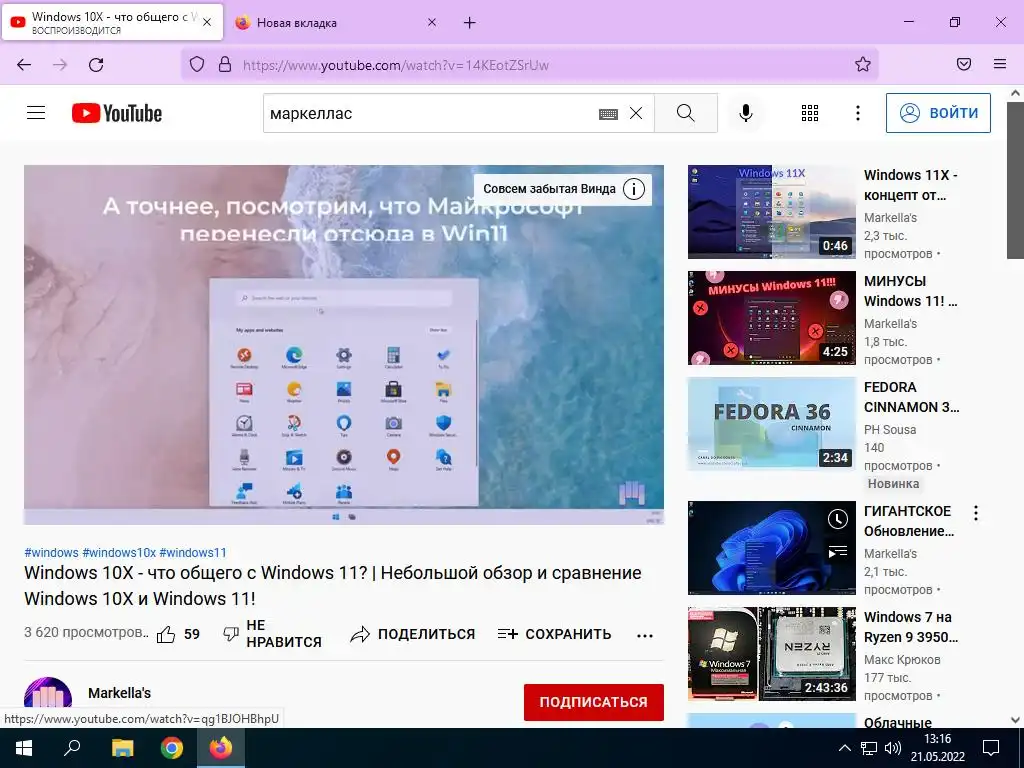Save video to playlist СОХРАНИТЬ
1024x768 pixels.
554,634
